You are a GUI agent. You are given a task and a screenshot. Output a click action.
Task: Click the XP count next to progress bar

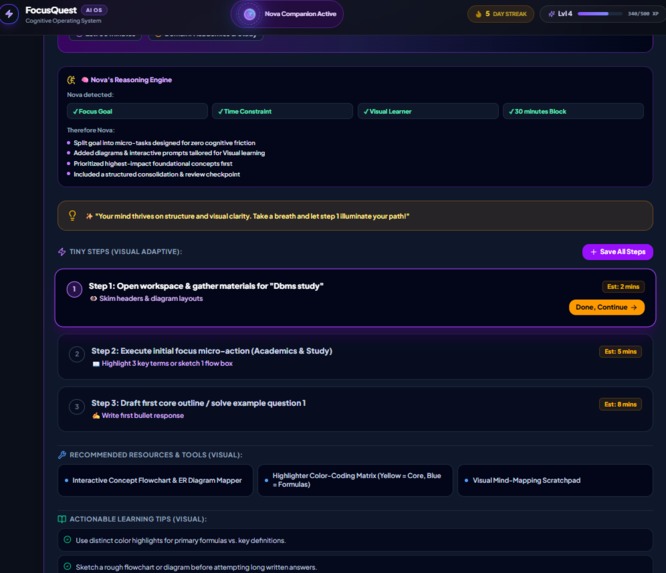[643, 14]
